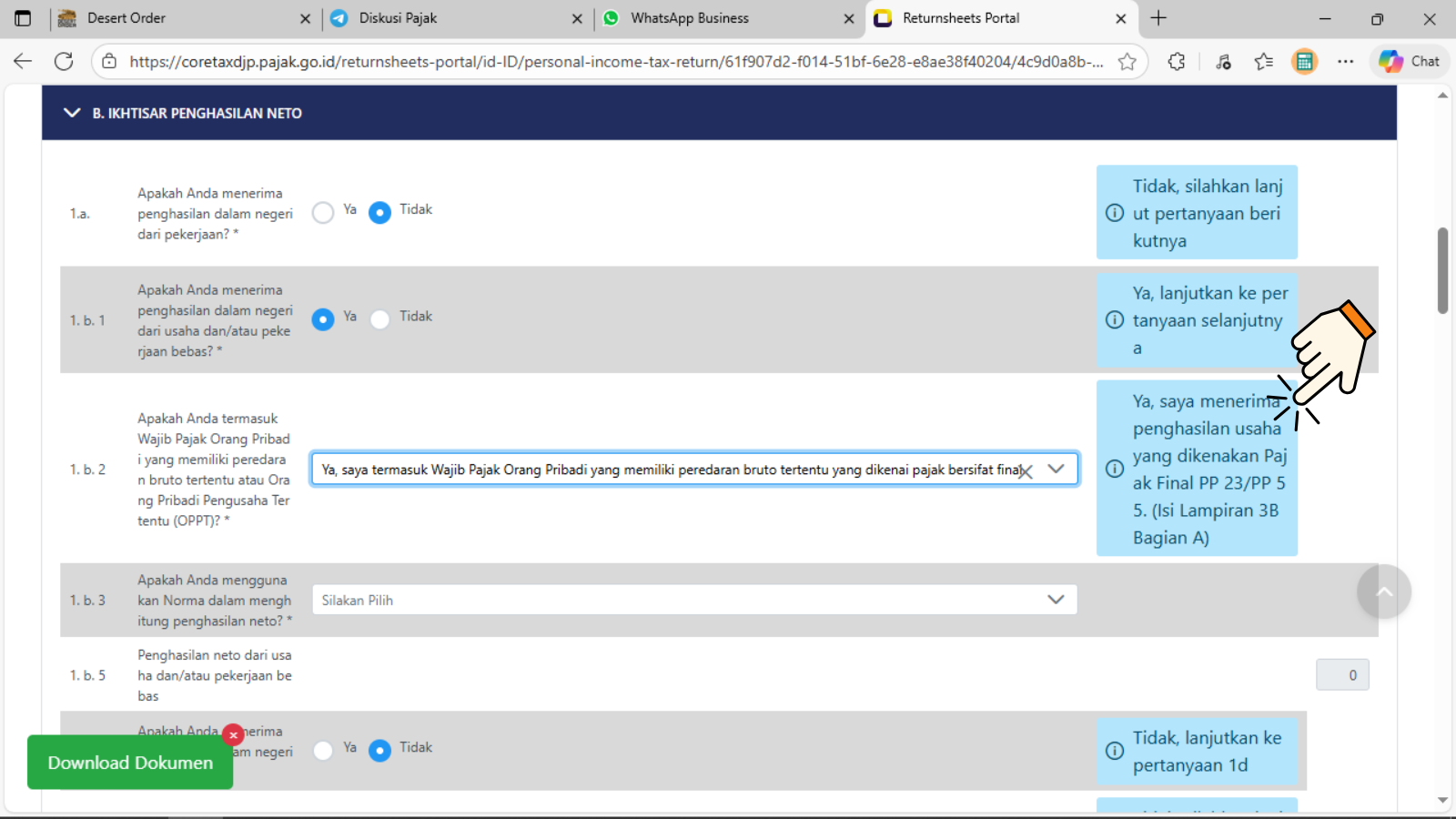Select Ya for question 1.a
Image resolution: width=1456 pixels, height=819 pixels.
pos(323,213)
